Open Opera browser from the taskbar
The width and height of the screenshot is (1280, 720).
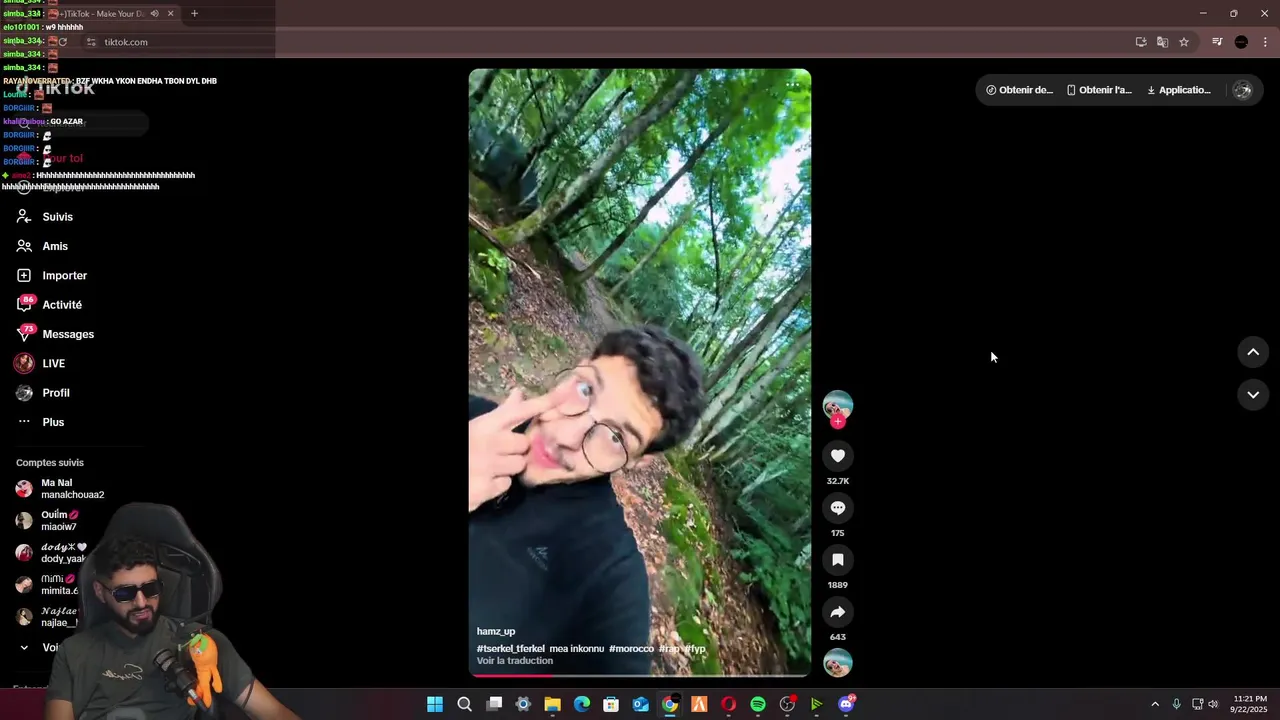click(729, 705)
